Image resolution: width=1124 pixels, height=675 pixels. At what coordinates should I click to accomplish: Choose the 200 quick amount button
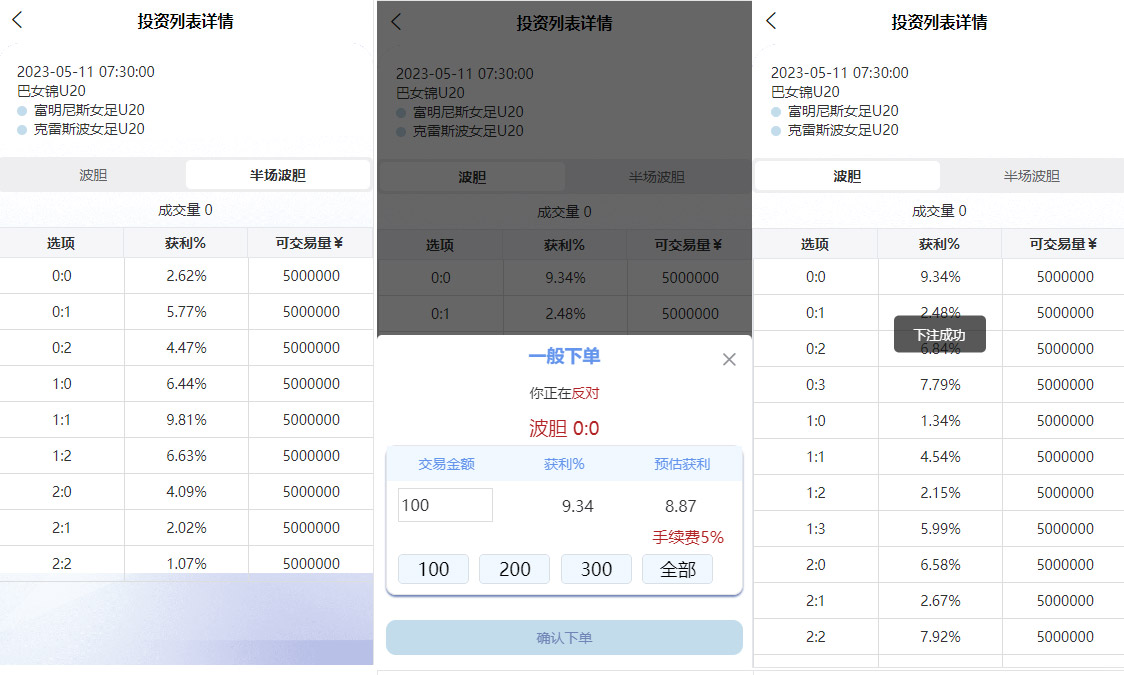514,569
